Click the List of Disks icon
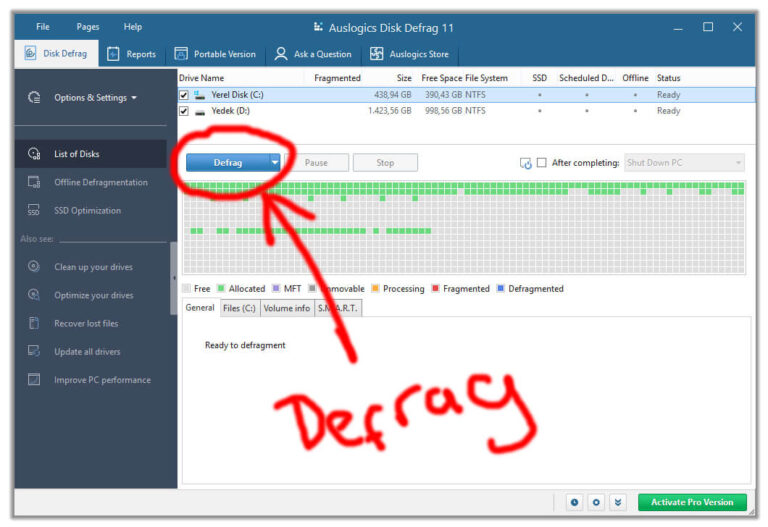Viewport: 768px width, 527px height. tap(34, 154)
